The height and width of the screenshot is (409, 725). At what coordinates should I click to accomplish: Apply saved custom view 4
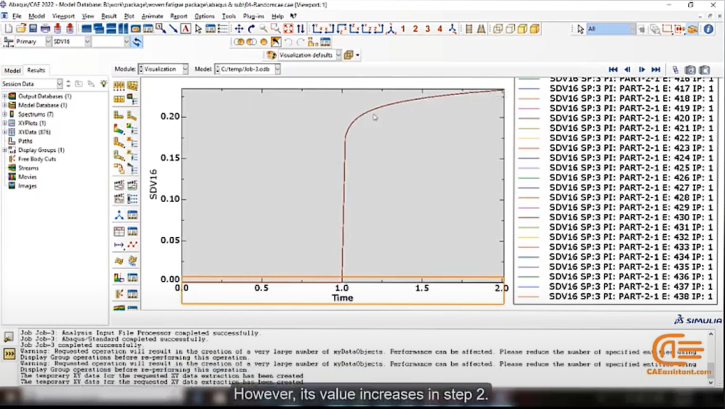click(440, 29)
